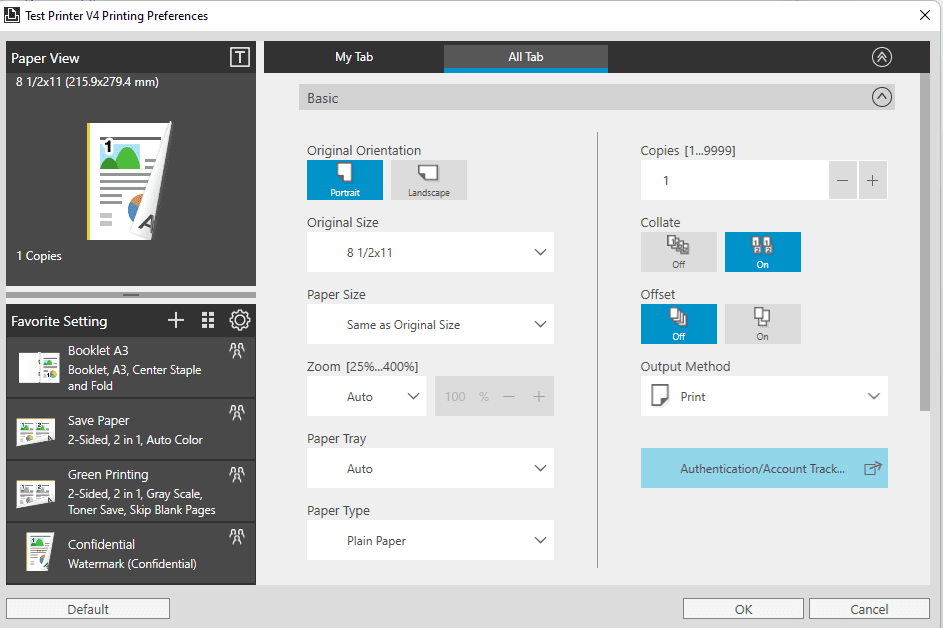Click the Default button

pos(88,609)
